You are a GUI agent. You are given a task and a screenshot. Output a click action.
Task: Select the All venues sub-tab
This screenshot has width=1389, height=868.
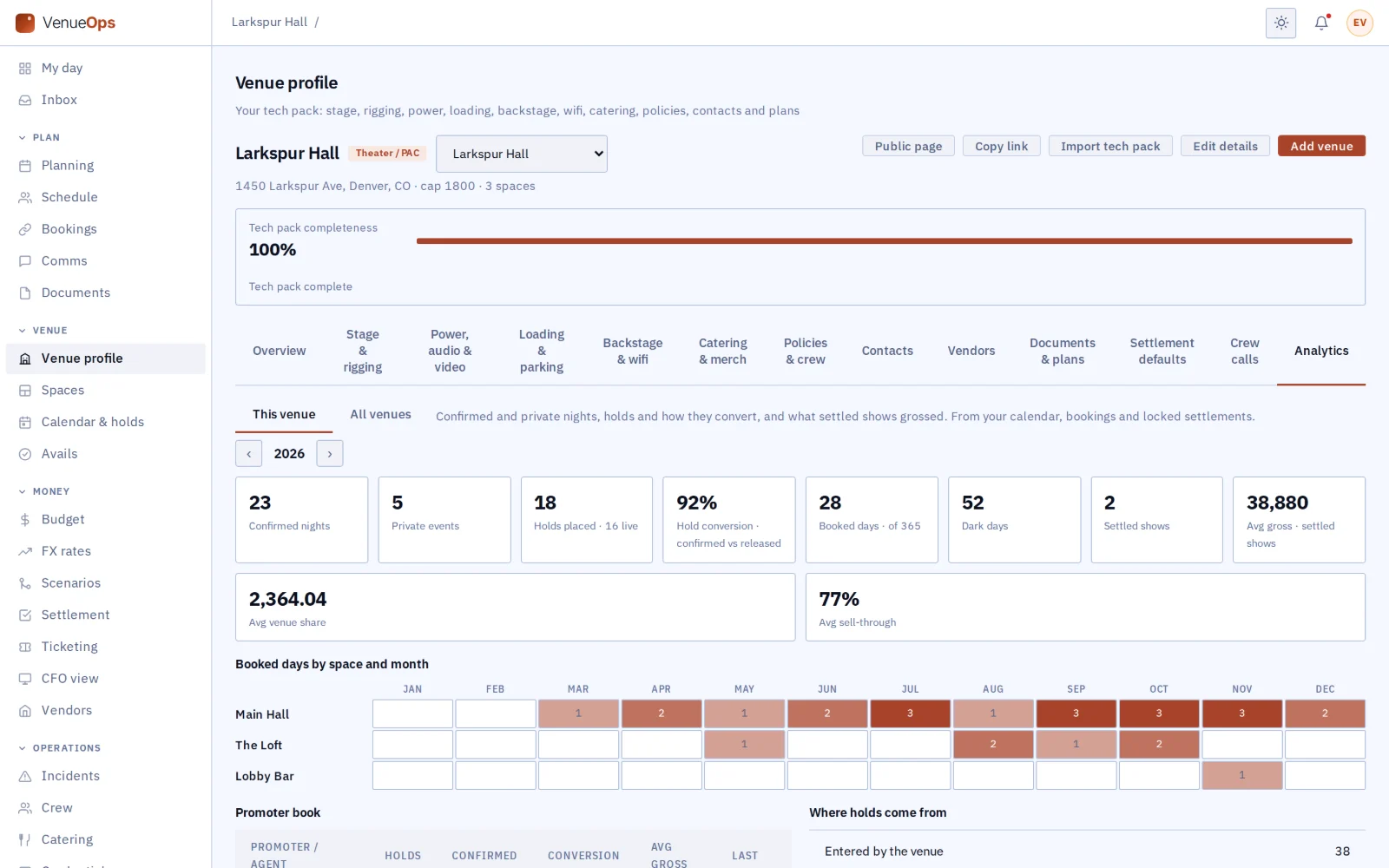click(380, 414)
